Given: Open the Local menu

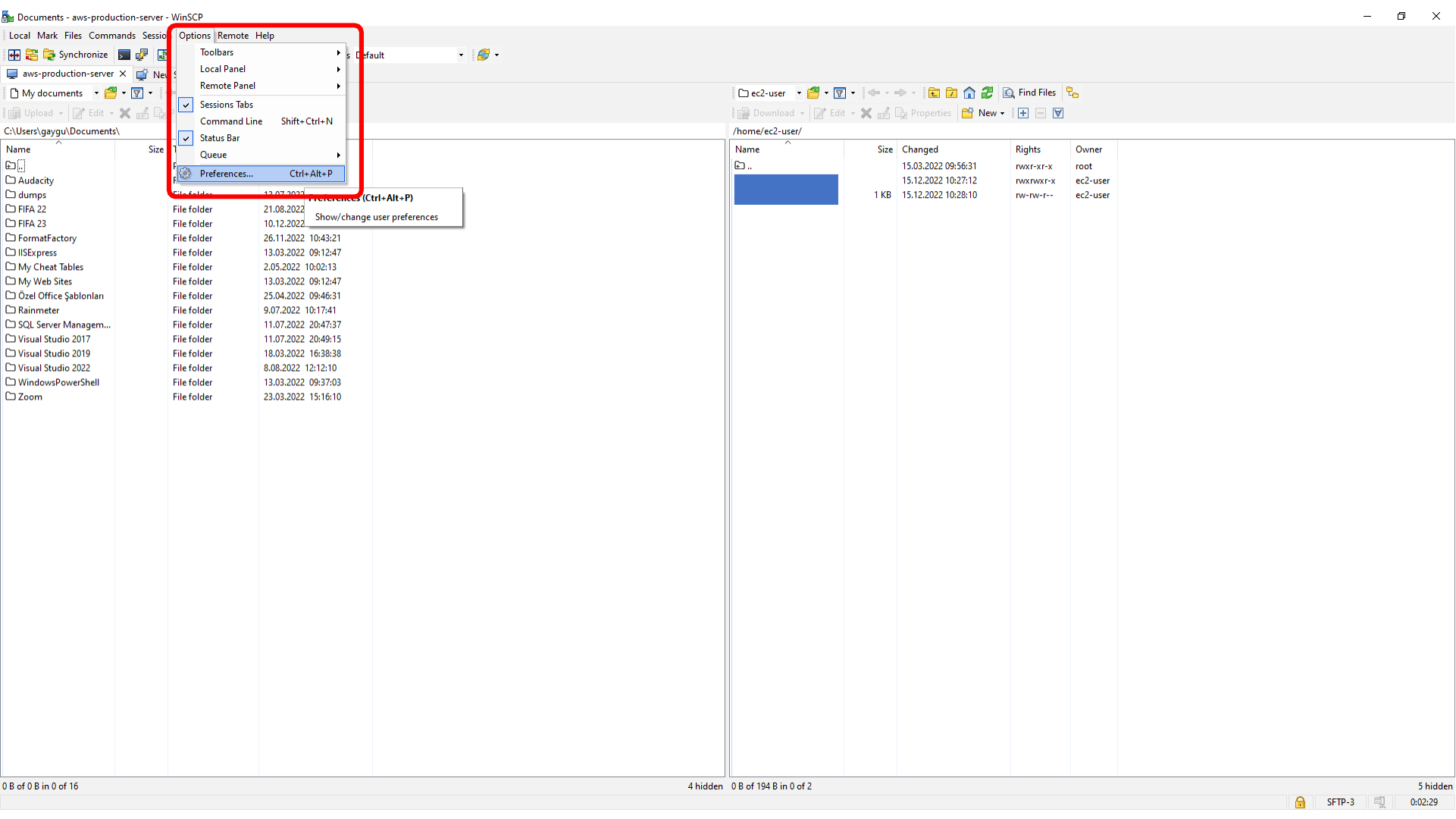Looking at the screenshot, I should coord(20,36).
